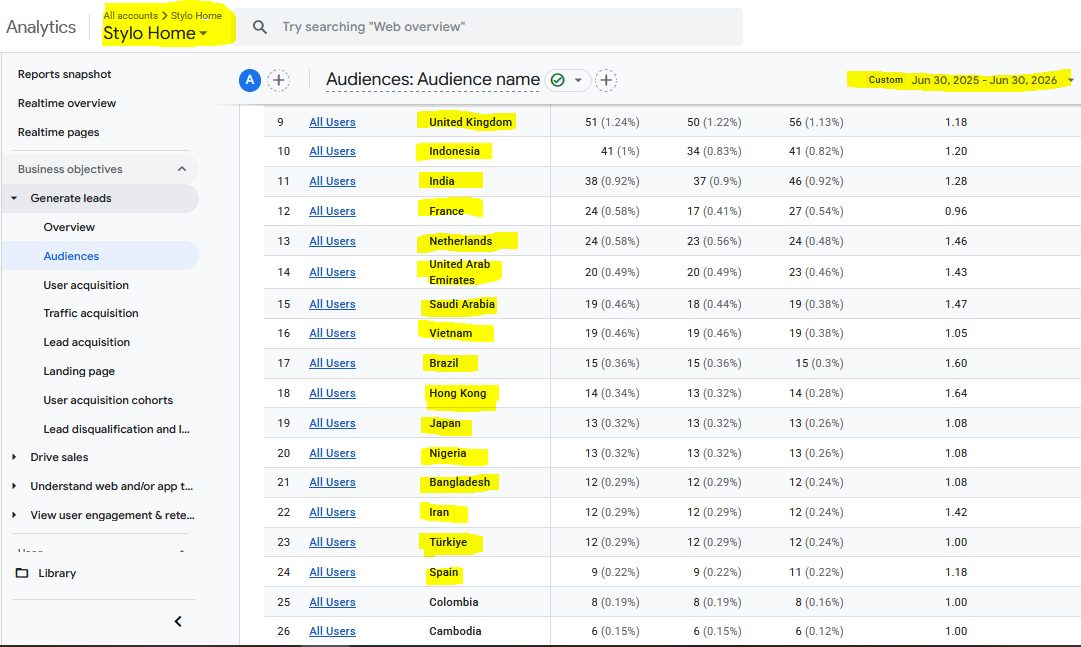Click 'All Users' link in Nigeria row
The height and width of the screenshot is (647, 1081).
pos(332,453)
